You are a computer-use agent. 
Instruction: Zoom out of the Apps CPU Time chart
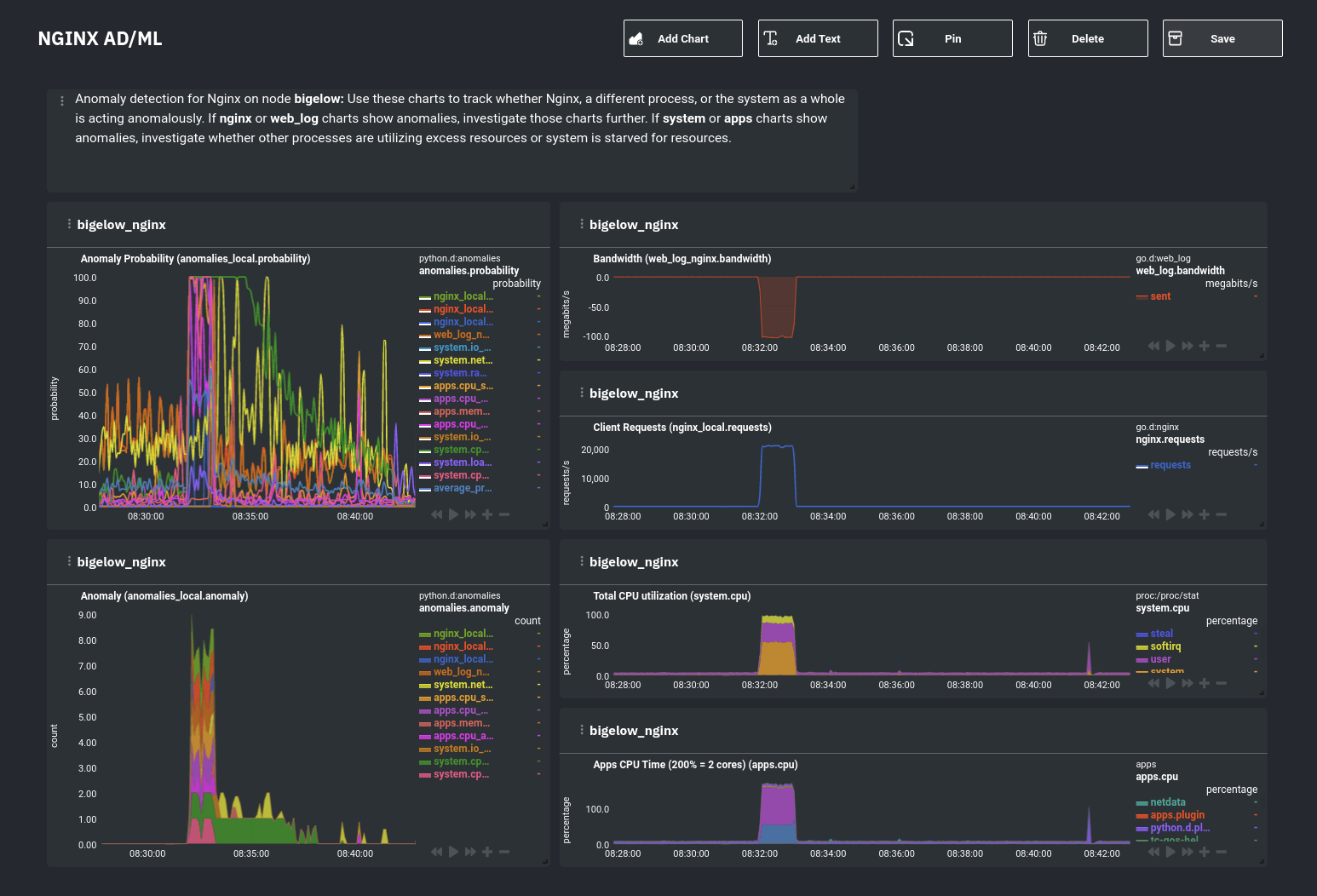coord(1222,852)
